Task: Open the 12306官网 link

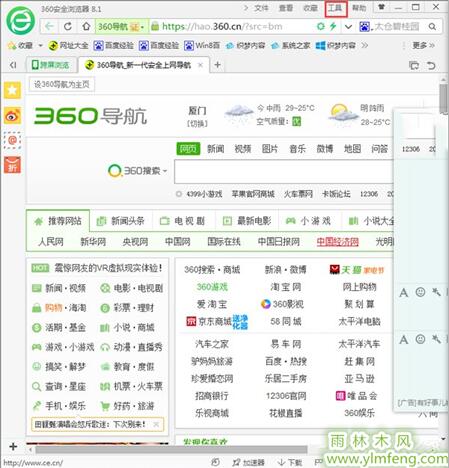Action: click(x=286, y=396)
